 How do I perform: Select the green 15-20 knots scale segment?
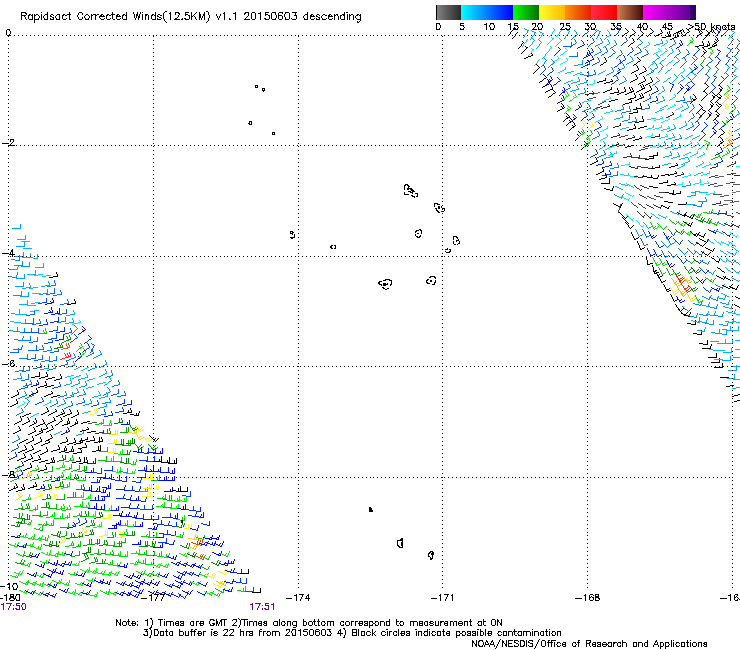[x=526, y=12]
